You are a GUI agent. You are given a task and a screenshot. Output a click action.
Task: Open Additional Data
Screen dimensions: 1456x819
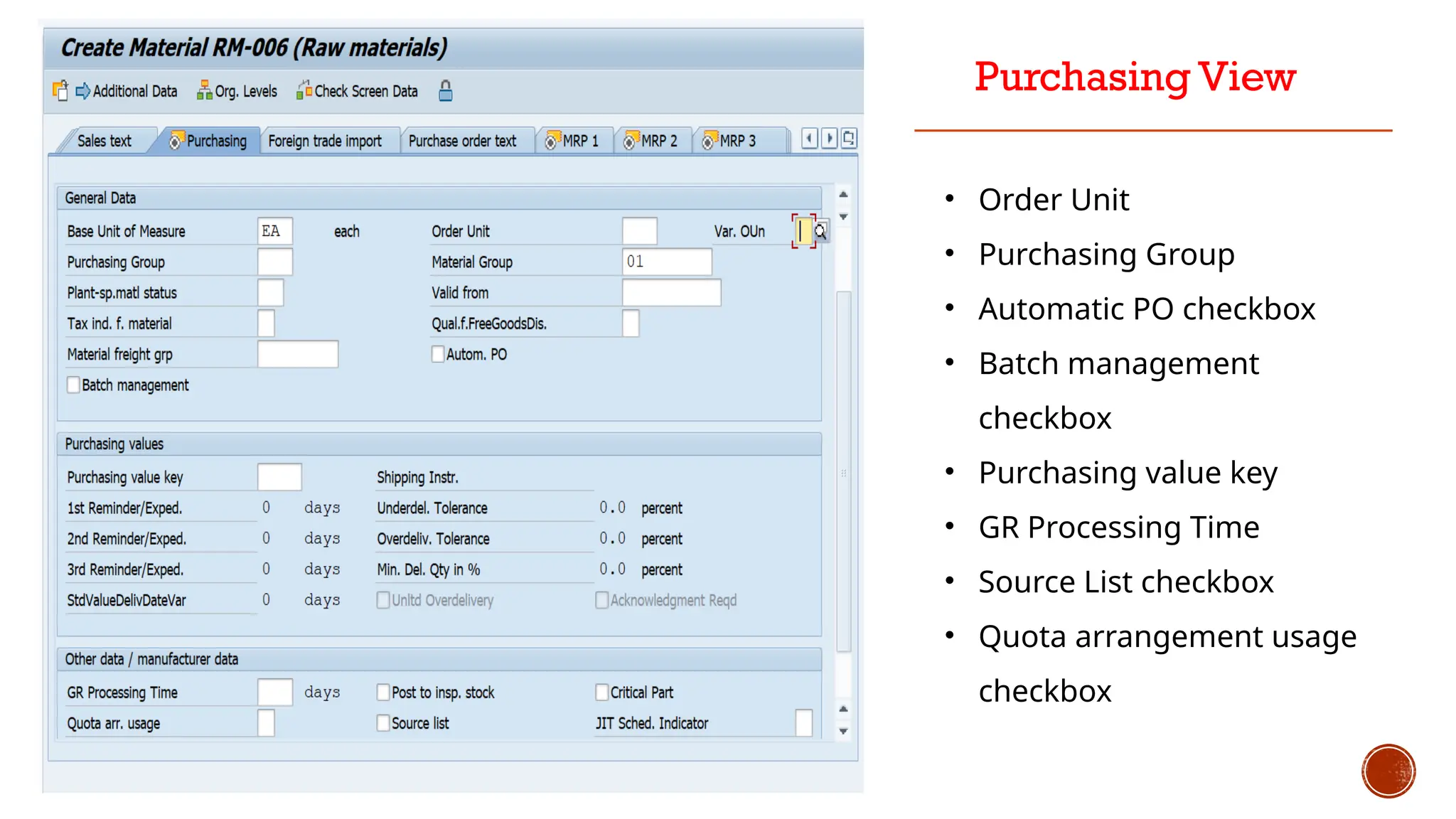coord(127,91)
